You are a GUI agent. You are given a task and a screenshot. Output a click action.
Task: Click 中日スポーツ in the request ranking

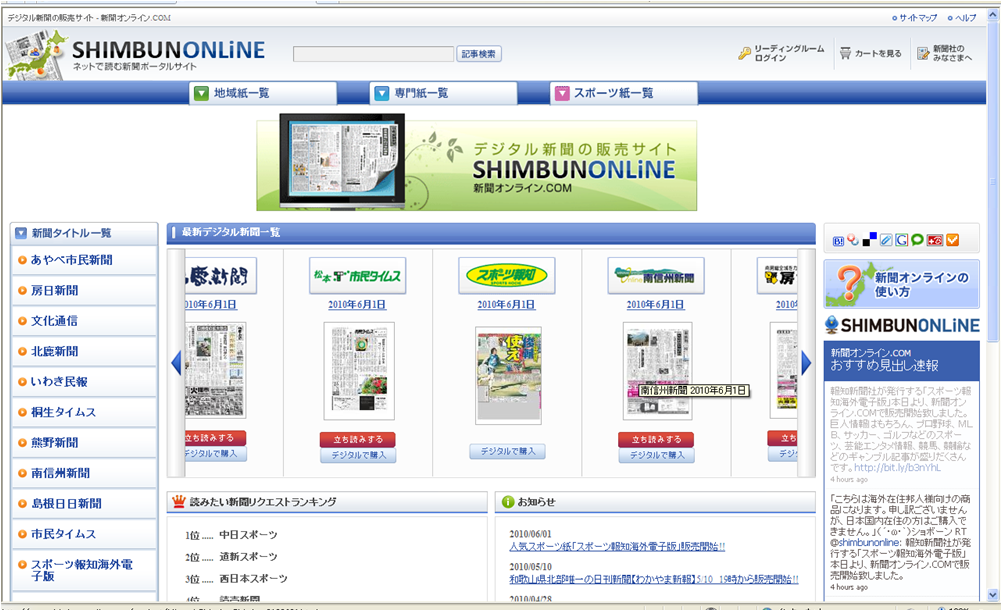(x=248, y=535)
